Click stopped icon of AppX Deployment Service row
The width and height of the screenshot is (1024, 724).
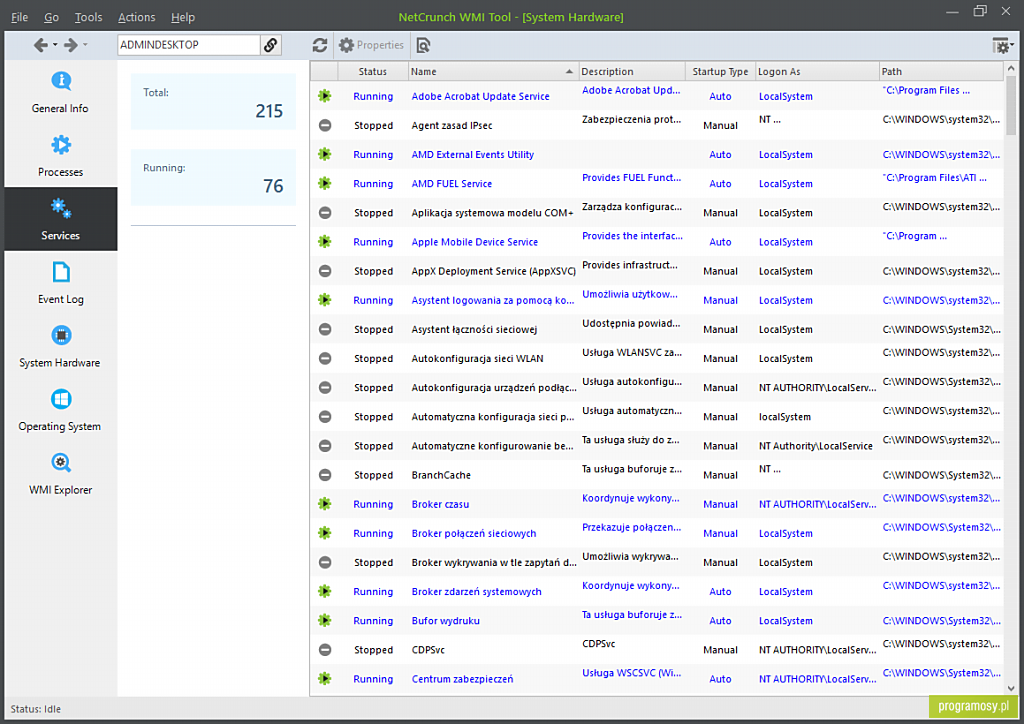point(325,271)
